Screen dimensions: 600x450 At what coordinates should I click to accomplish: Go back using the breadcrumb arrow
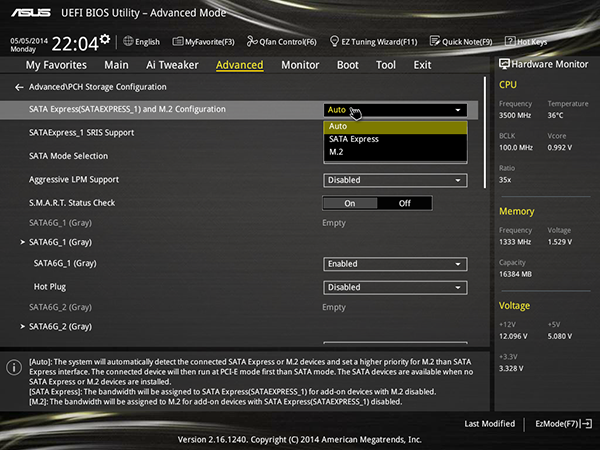[x=19, y=87]
